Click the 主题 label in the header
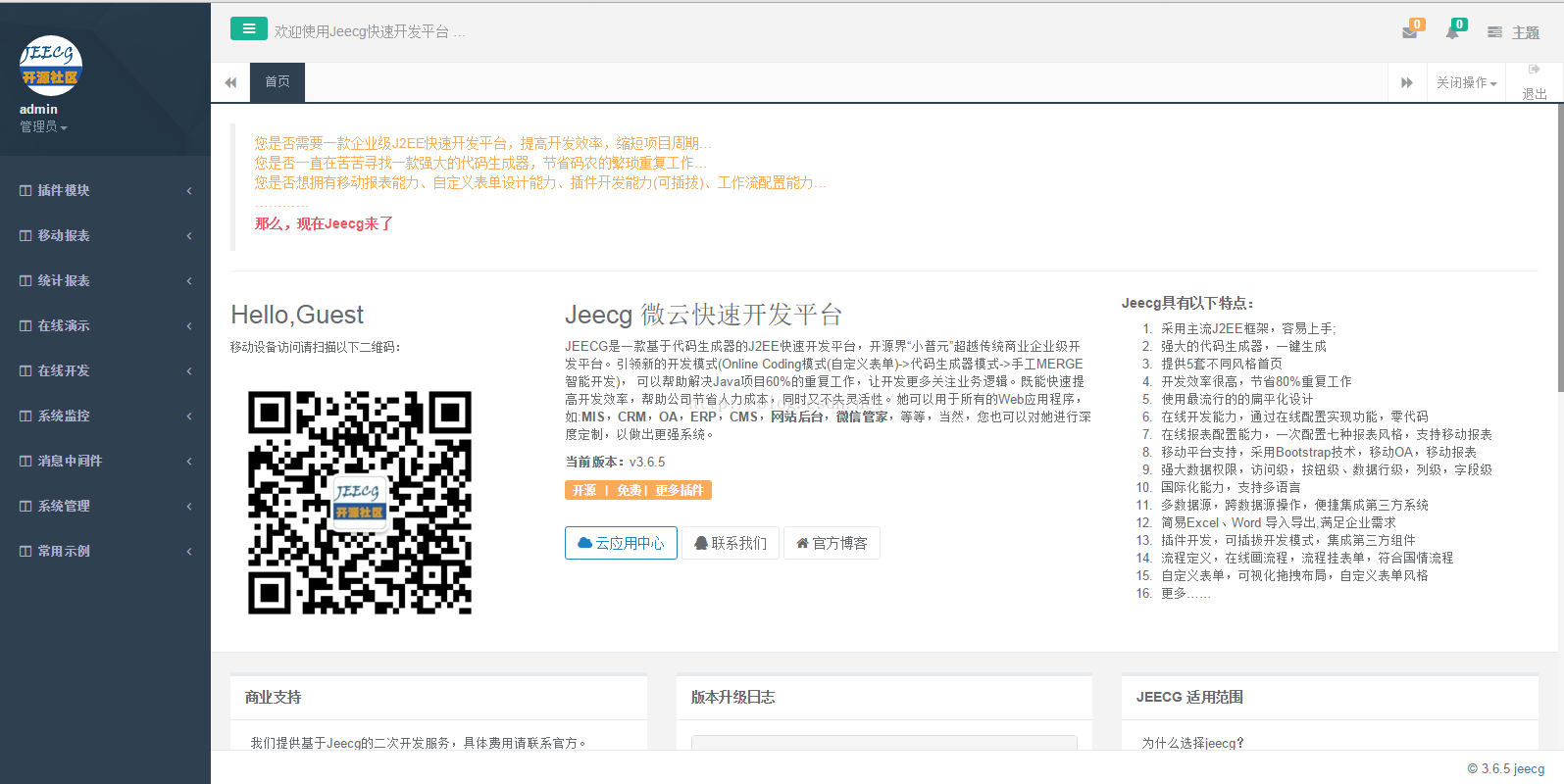Screen dimensions: 1564x784 (1526, 32)
